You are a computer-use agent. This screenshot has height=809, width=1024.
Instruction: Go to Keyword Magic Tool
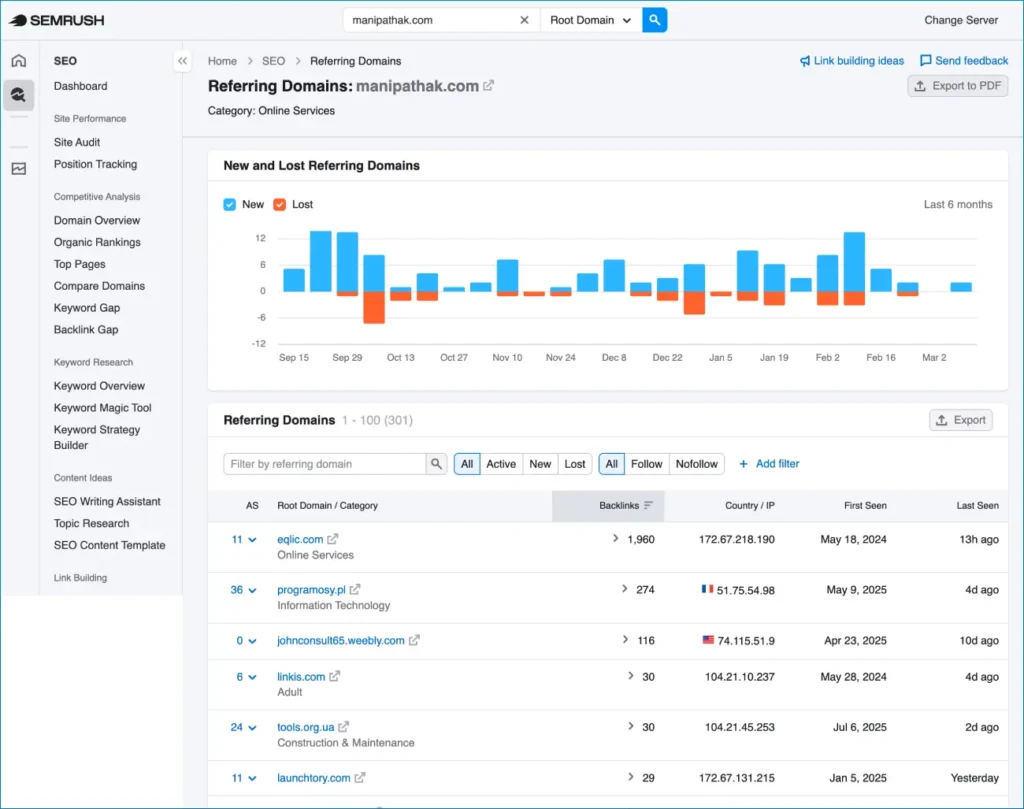(x=103, y=408)
